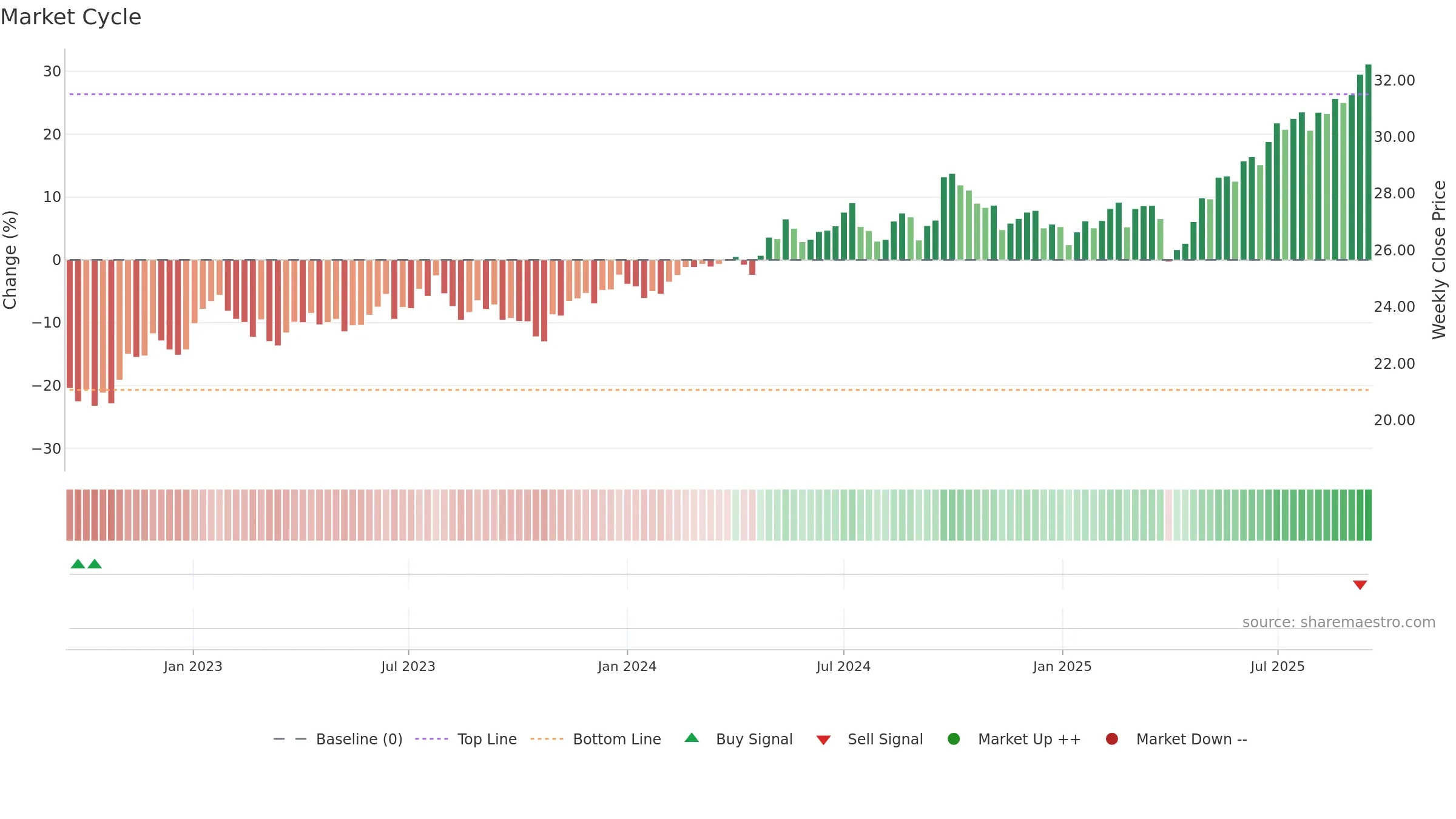Viewport: 1456px width, 819px height.
Task: Click the 24.00 price axis value
Action: [1394, 306]
